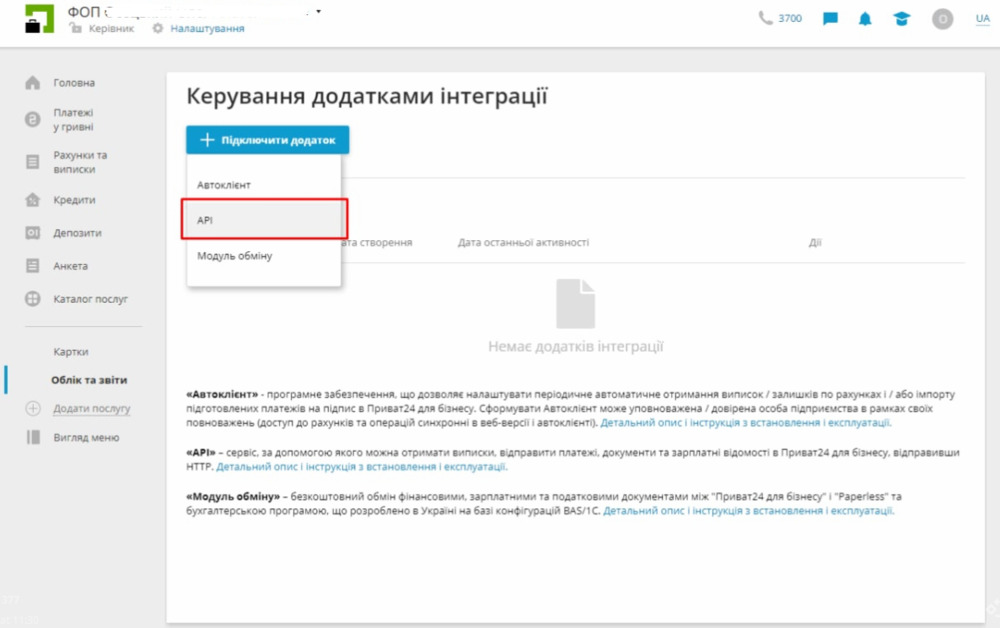Collapse the Підключити додаток dropdown button

tap(267, 140)
